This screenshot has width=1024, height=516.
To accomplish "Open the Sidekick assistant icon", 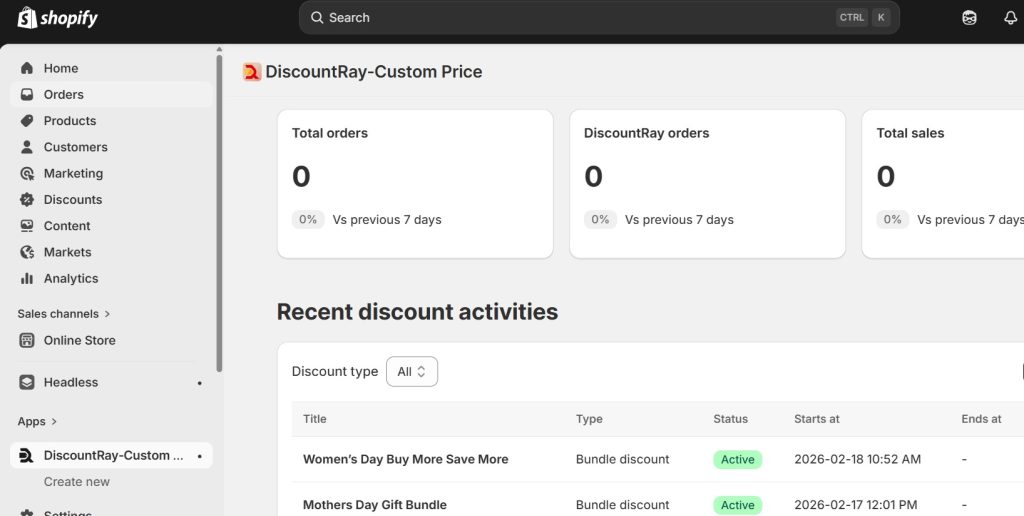I will 969,18.
